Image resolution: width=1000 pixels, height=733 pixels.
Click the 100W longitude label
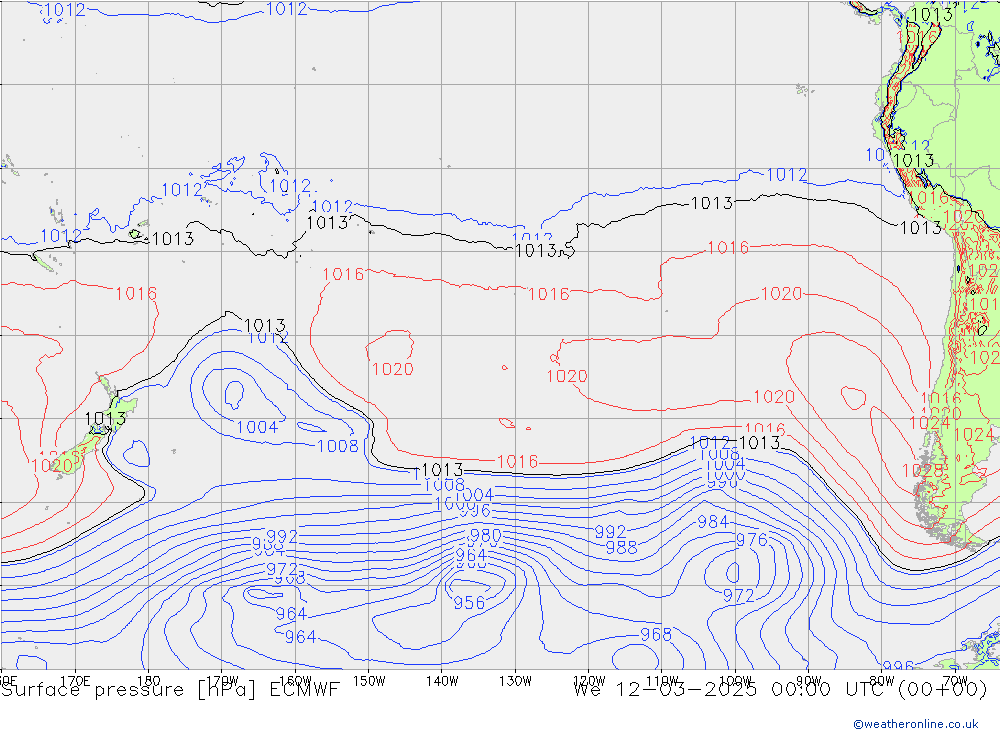(735, 681)
